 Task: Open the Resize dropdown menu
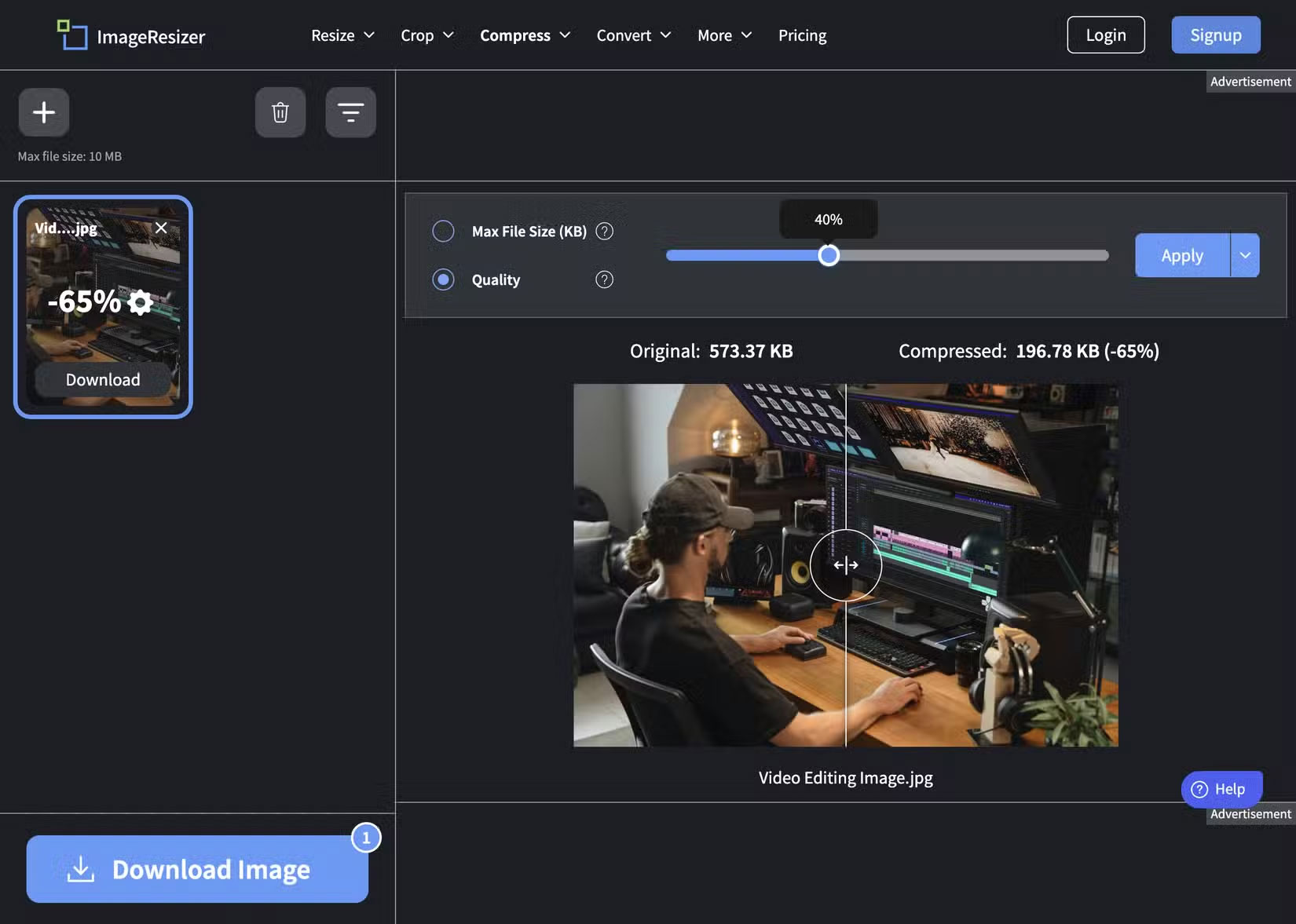click(342, 35)
